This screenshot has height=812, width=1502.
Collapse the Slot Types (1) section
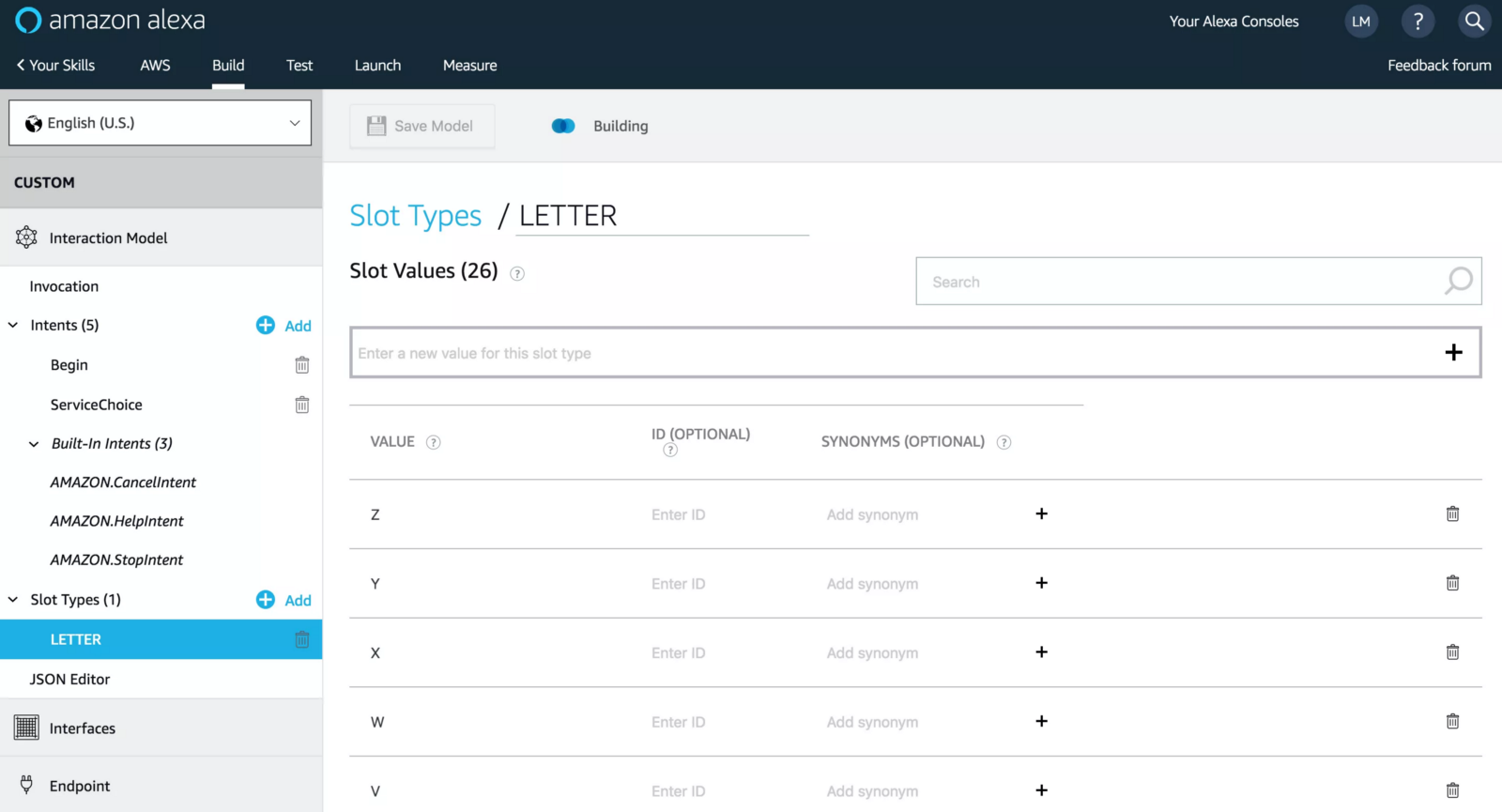[x=13, y=600]
